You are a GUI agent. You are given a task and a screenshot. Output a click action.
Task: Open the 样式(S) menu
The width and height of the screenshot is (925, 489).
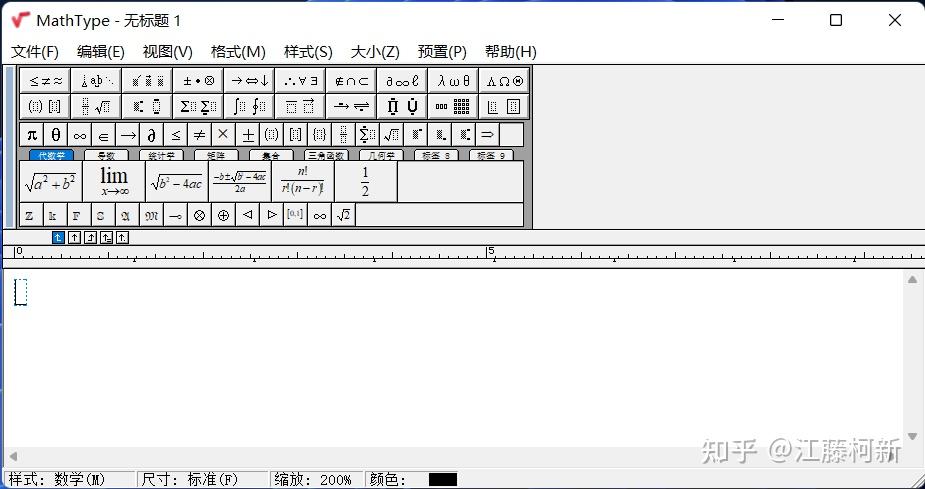pos(308,52)
